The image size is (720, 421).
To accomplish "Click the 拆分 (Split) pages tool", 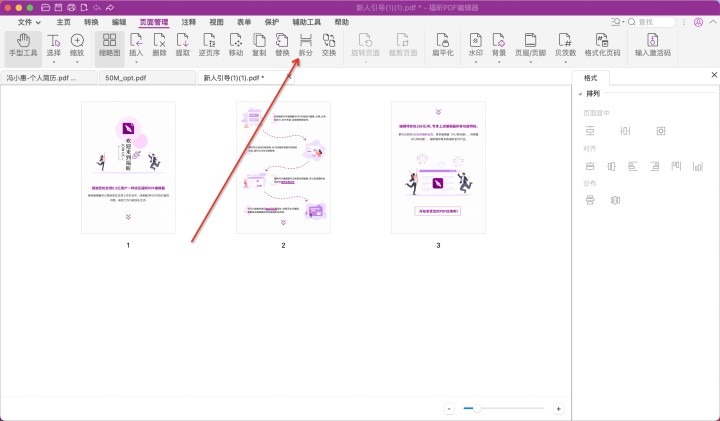I will tap(306, 44).
